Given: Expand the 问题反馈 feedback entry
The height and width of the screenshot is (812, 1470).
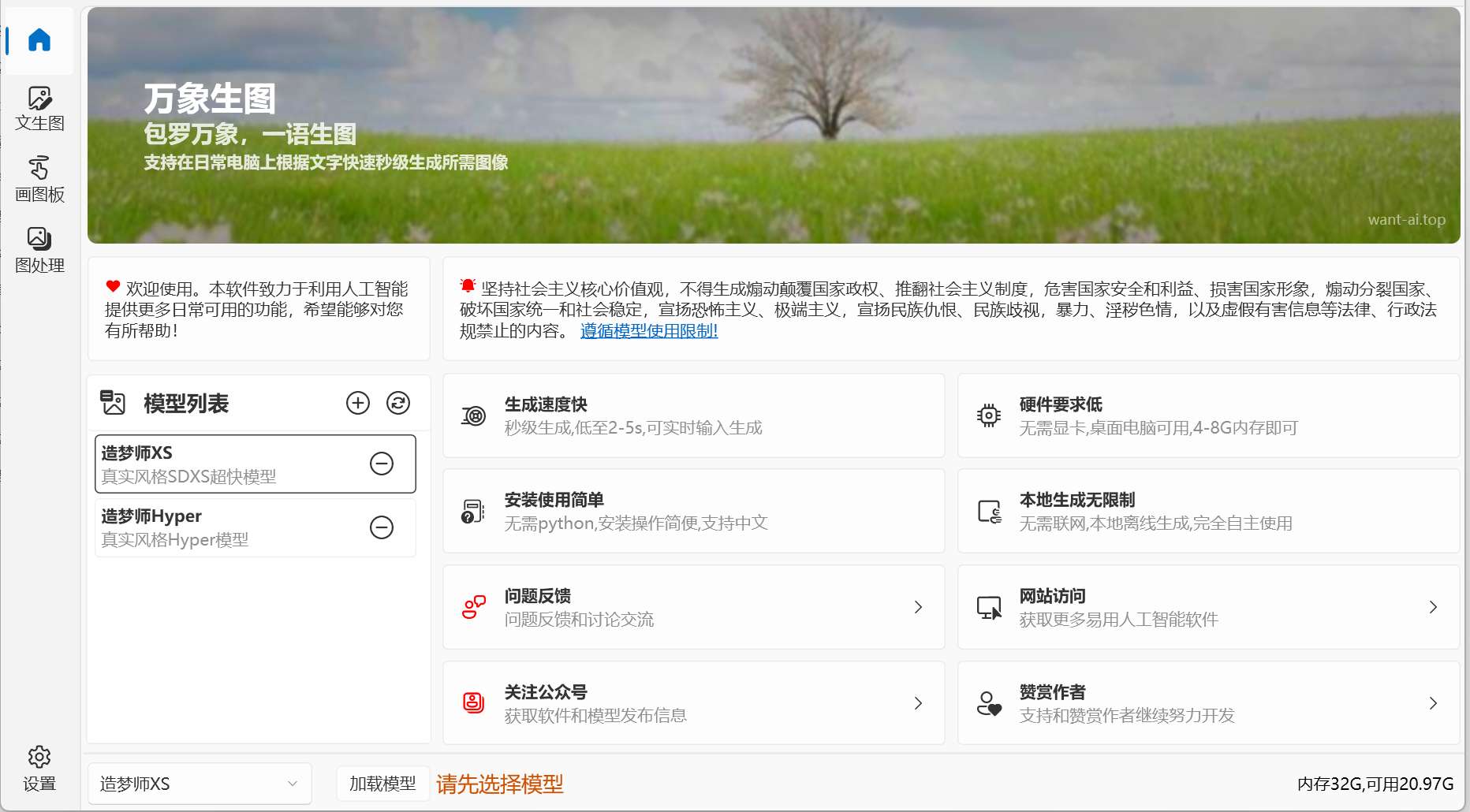Looking at the screenshot, I should click(693, 607).
